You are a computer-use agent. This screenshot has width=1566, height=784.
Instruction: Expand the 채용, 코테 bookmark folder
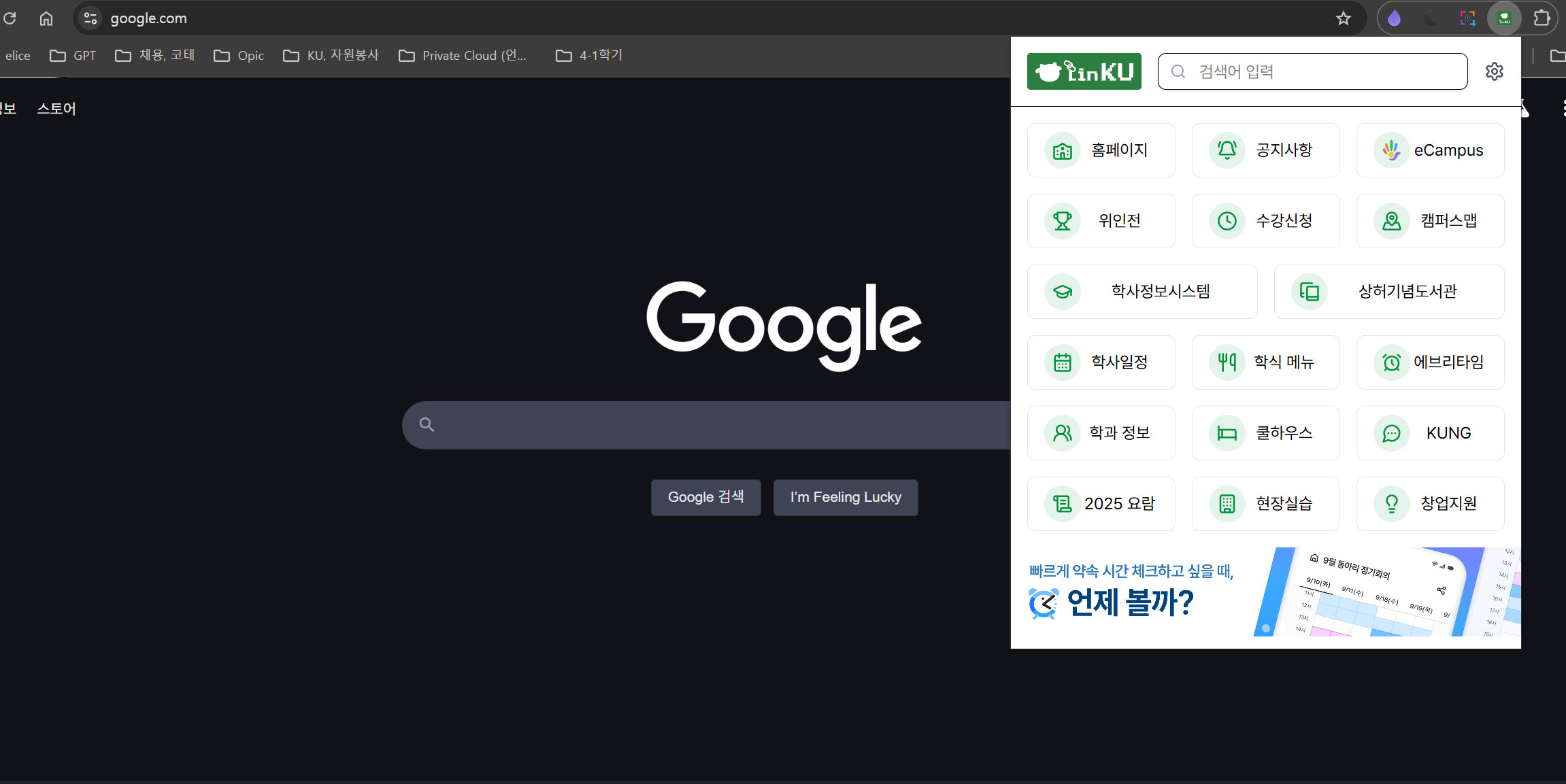[155, 56]
